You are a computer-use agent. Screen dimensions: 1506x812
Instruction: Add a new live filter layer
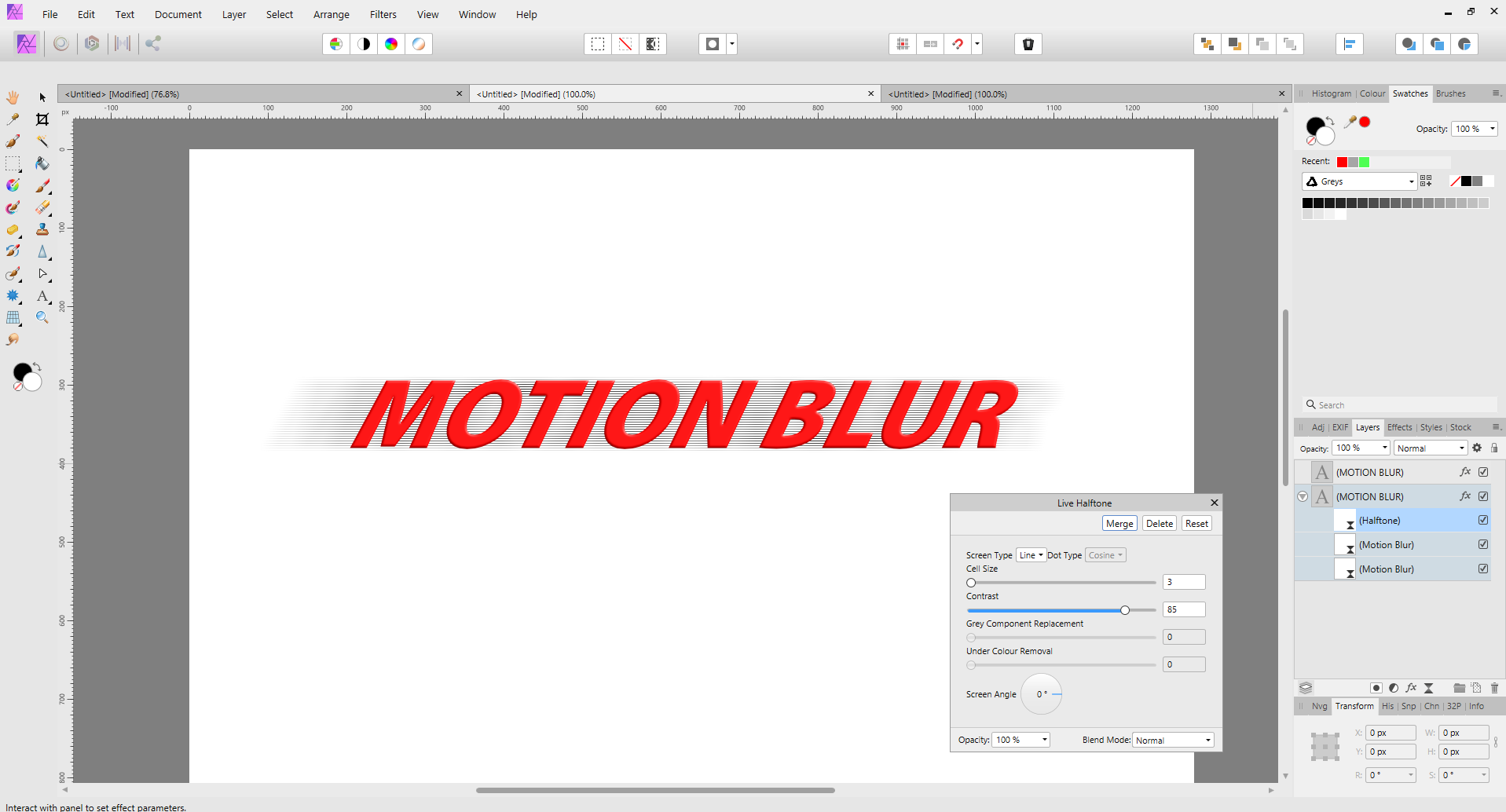click(1429, 688)
